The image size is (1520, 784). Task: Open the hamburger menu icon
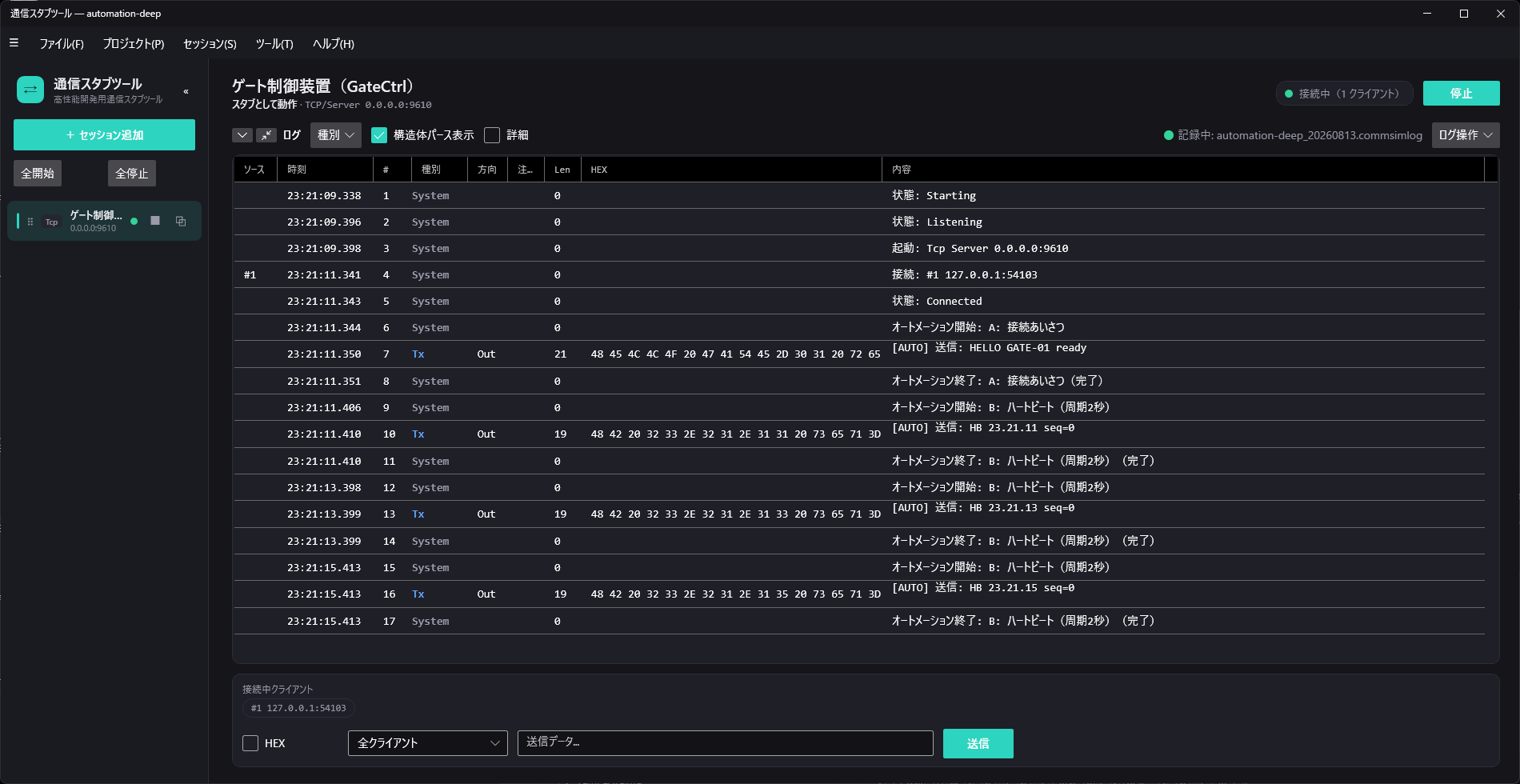(x=14, y=43)
